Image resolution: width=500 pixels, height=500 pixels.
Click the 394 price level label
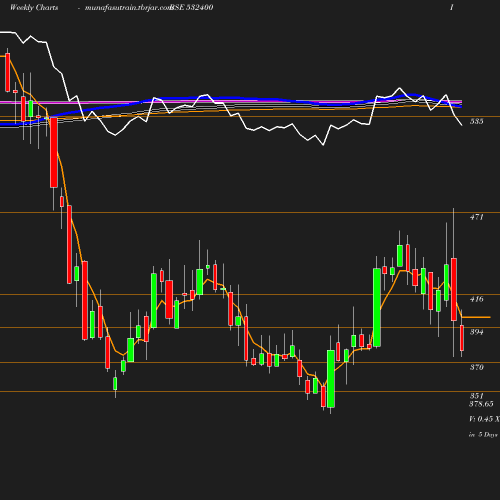(477, 332)
